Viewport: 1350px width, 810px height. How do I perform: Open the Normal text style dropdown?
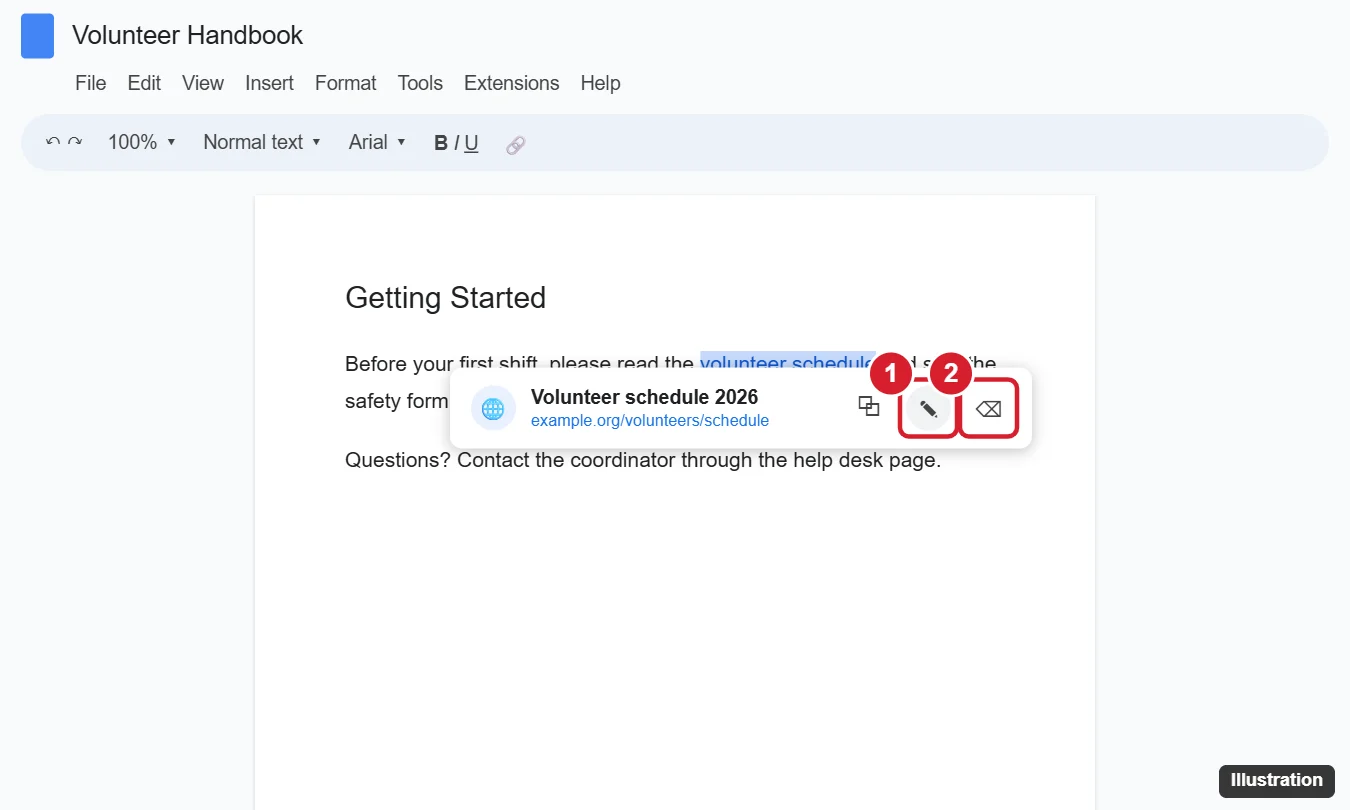(262, 142)
